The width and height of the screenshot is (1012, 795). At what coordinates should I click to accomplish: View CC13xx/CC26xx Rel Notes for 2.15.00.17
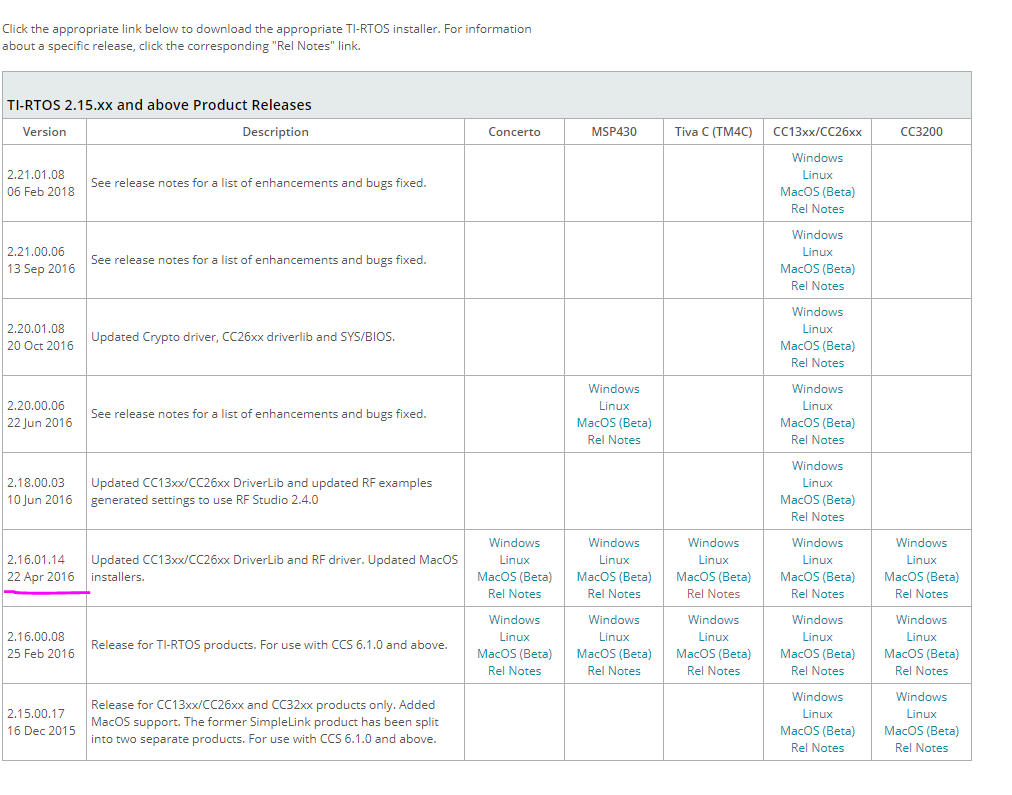(817, 748)
